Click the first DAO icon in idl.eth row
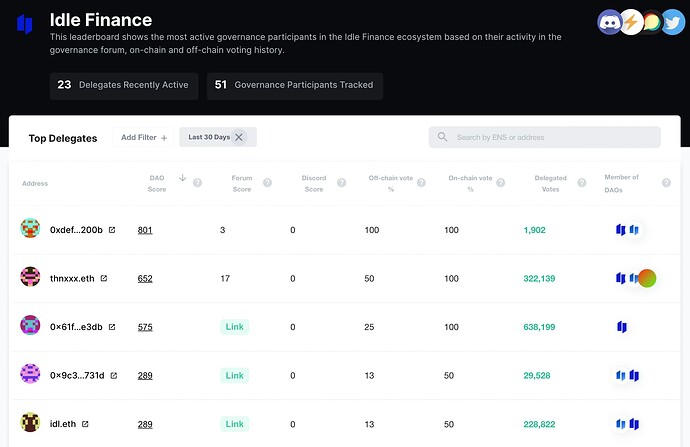The height and width of the screenshot is (447, 690). (620, 424)
